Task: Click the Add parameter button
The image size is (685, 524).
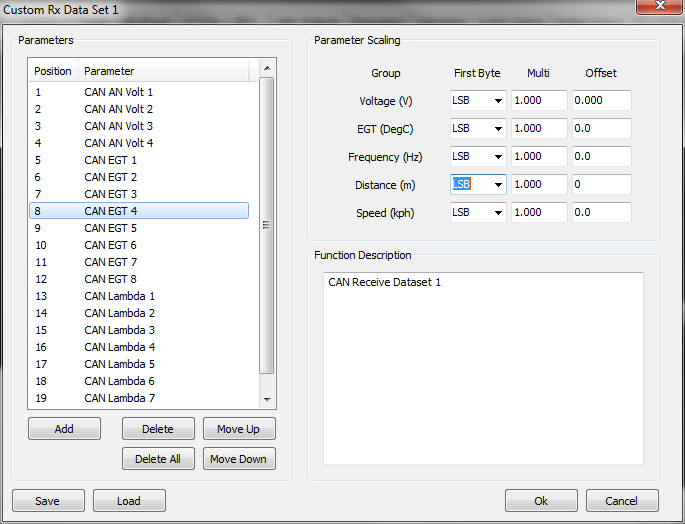Action: coord(64,429)
